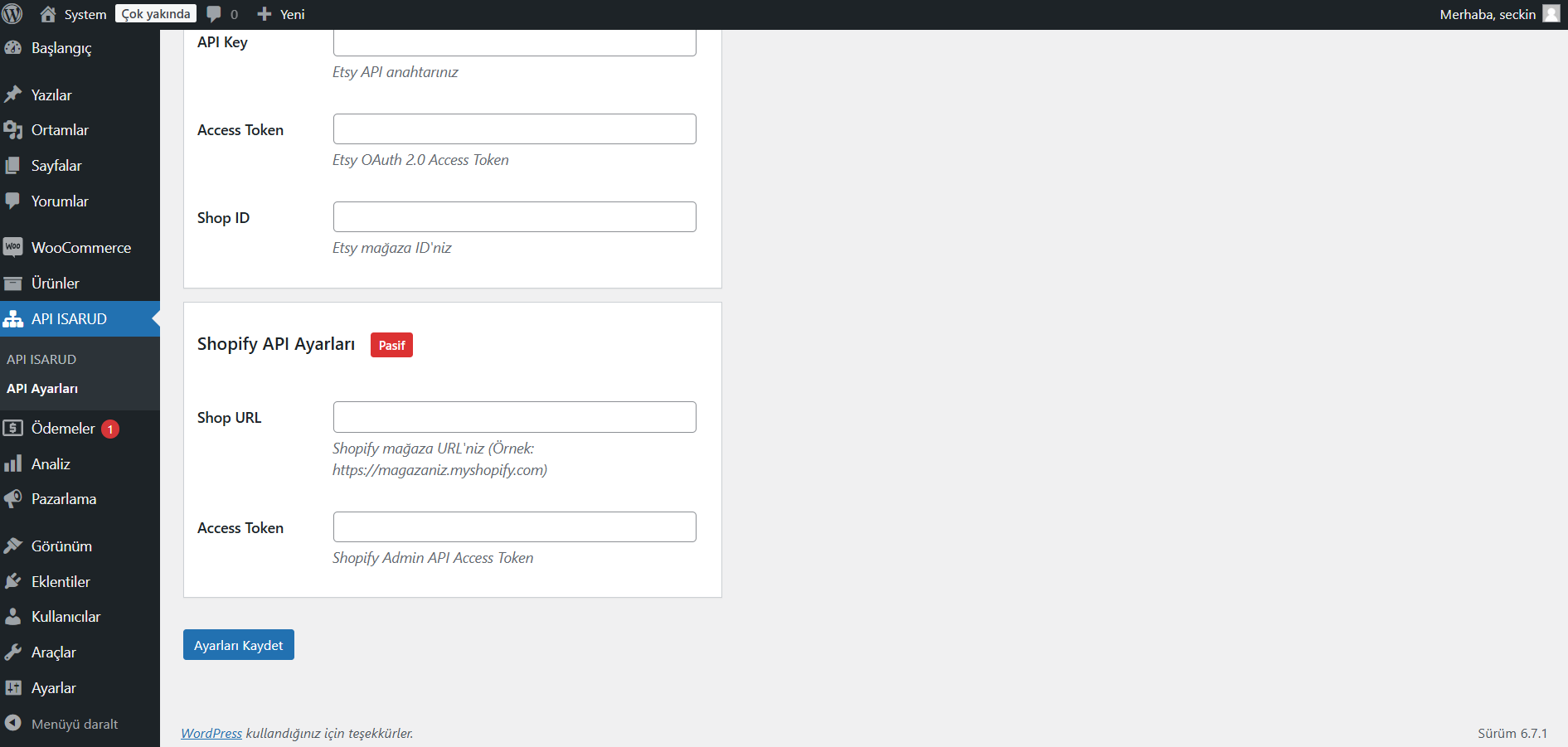Screen dimensions: 1568x747
Task: Open the Yeni quick-add menu
Action: 280,13
